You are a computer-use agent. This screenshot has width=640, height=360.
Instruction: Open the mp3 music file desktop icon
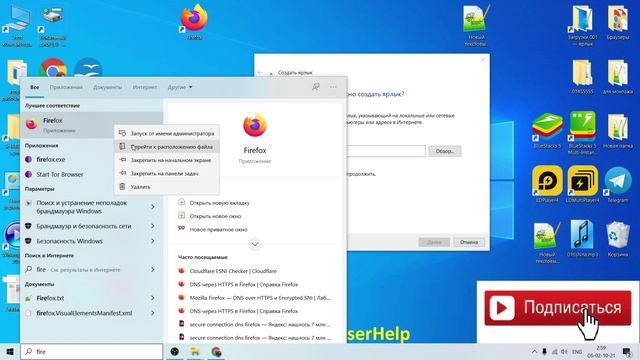(582, 239)
